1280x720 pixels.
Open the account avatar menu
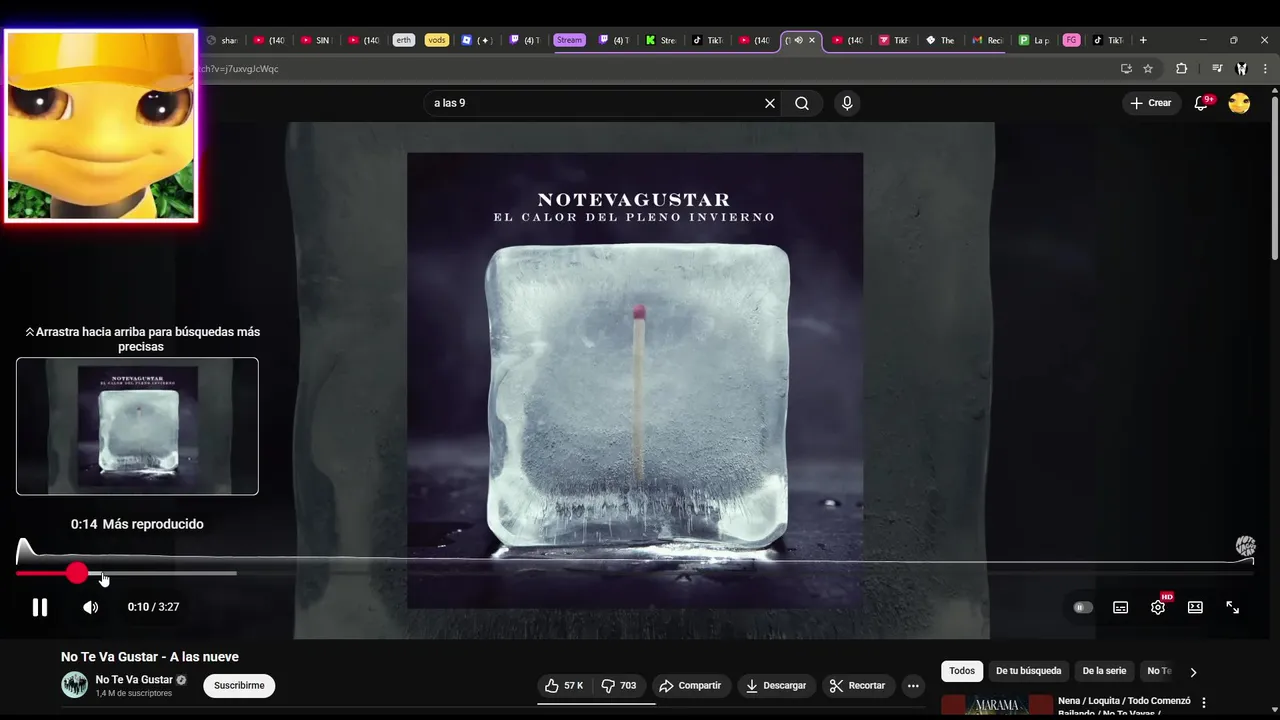(1239, 103)
